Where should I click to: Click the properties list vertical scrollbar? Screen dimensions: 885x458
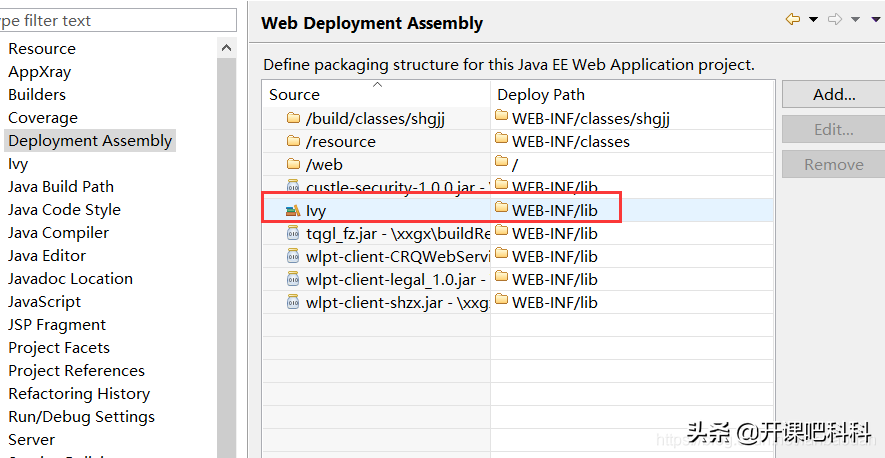(228, 250)
